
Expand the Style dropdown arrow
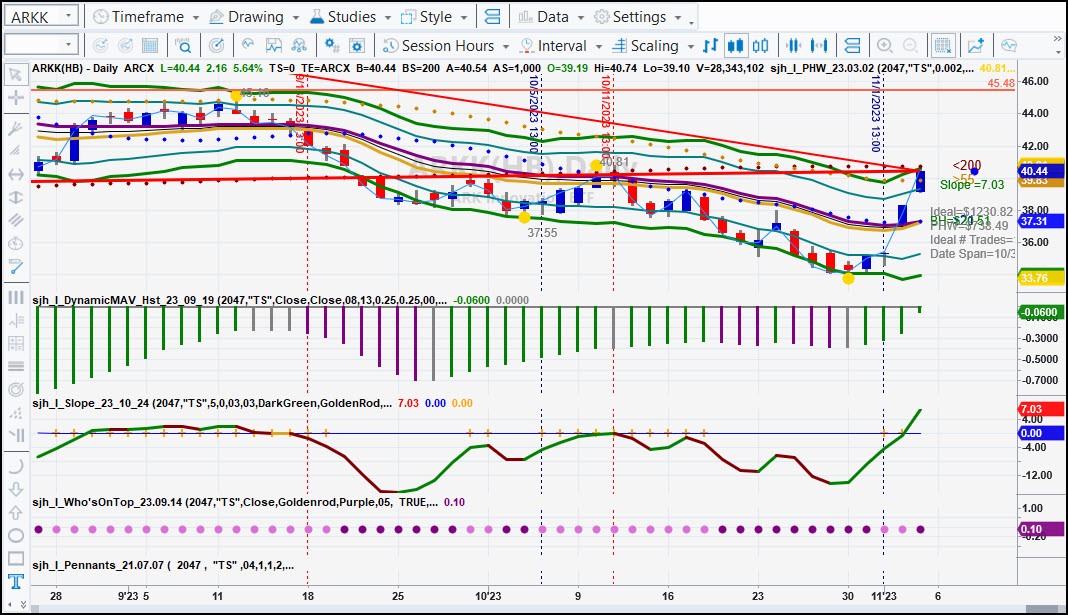click(x=464, y=18)
